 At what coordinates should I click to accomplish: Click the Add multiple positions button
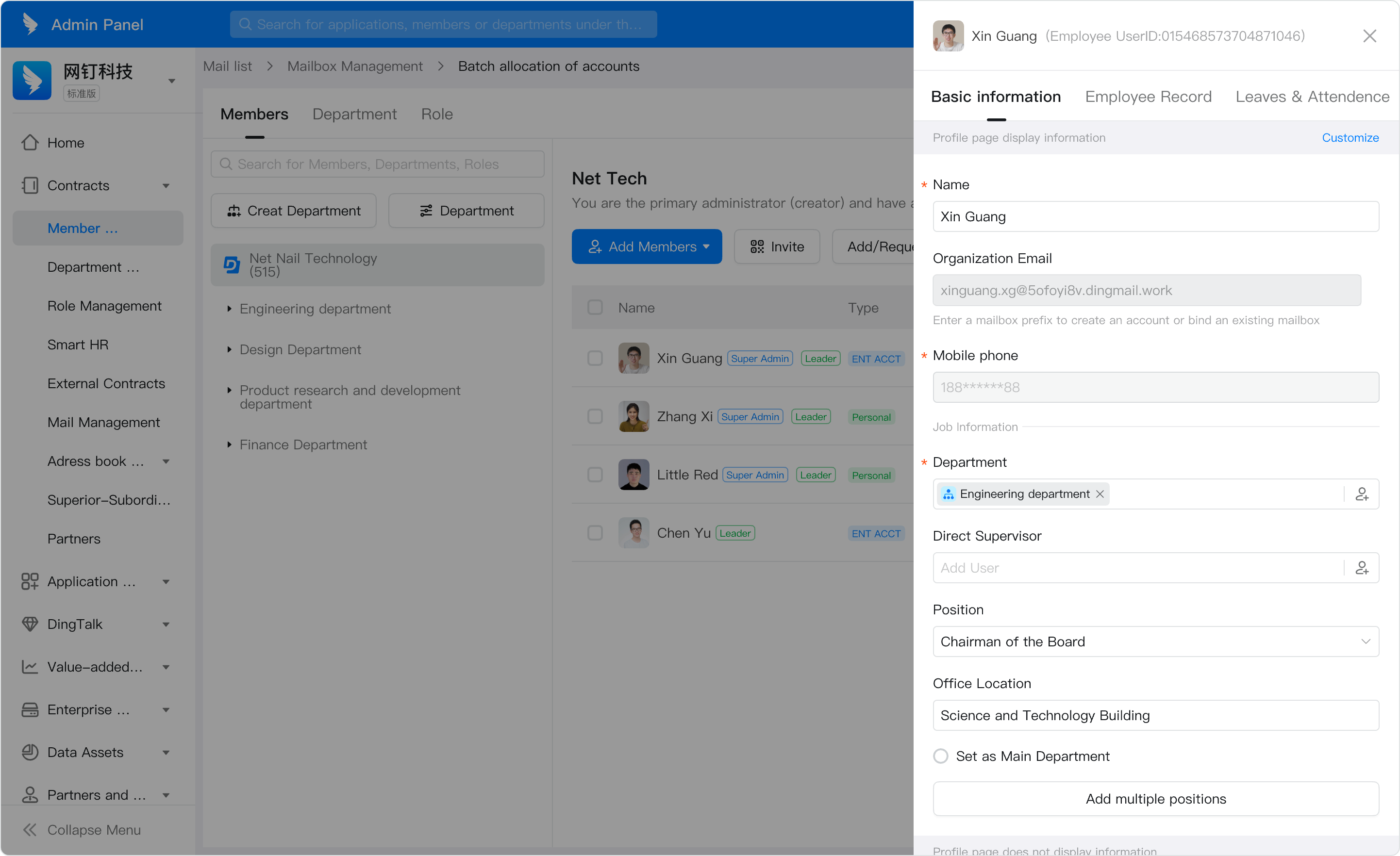[1155, 799]
